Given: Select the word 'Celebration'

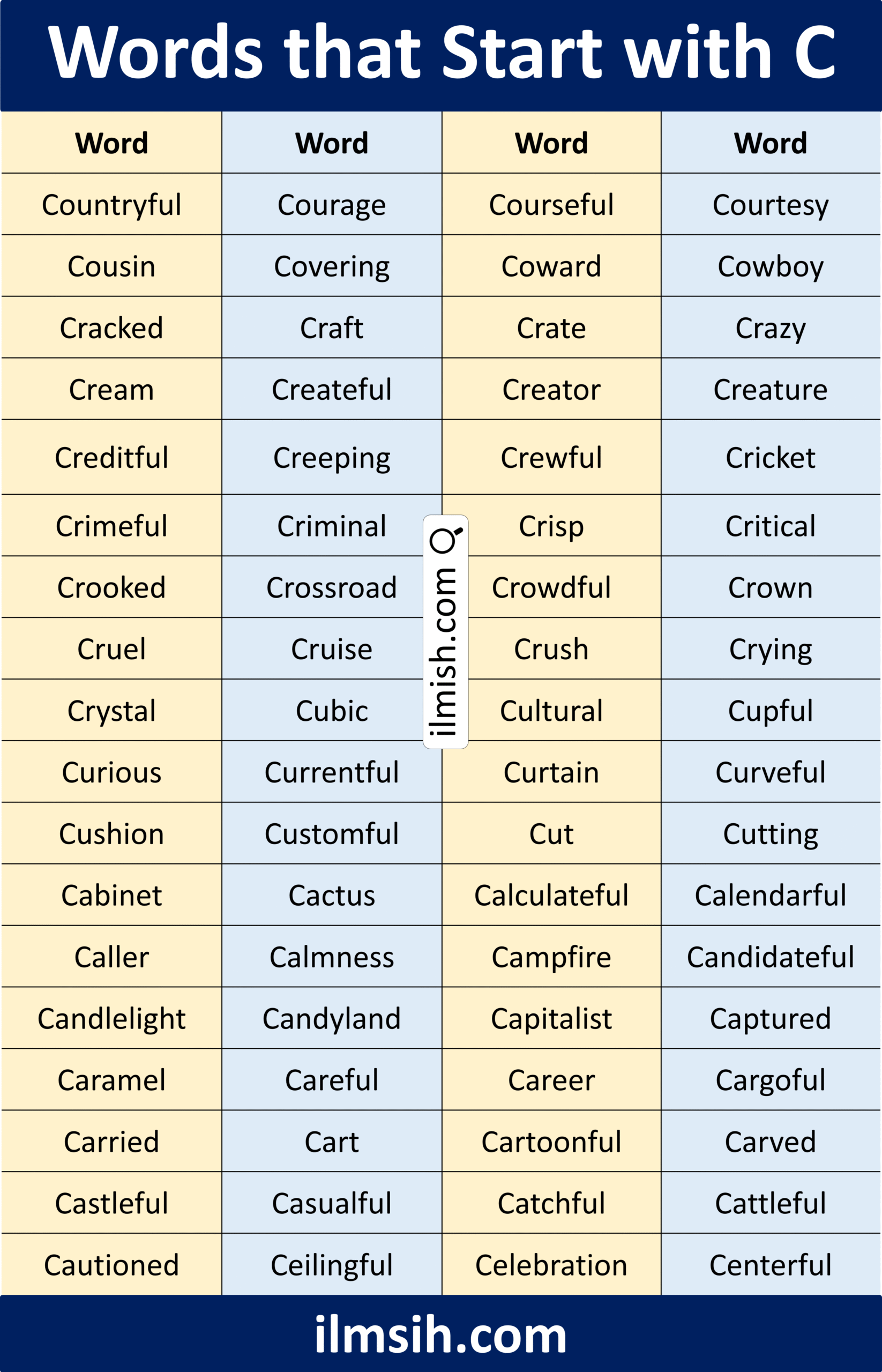Looking at the screenshot, I should pos(551,1264).
